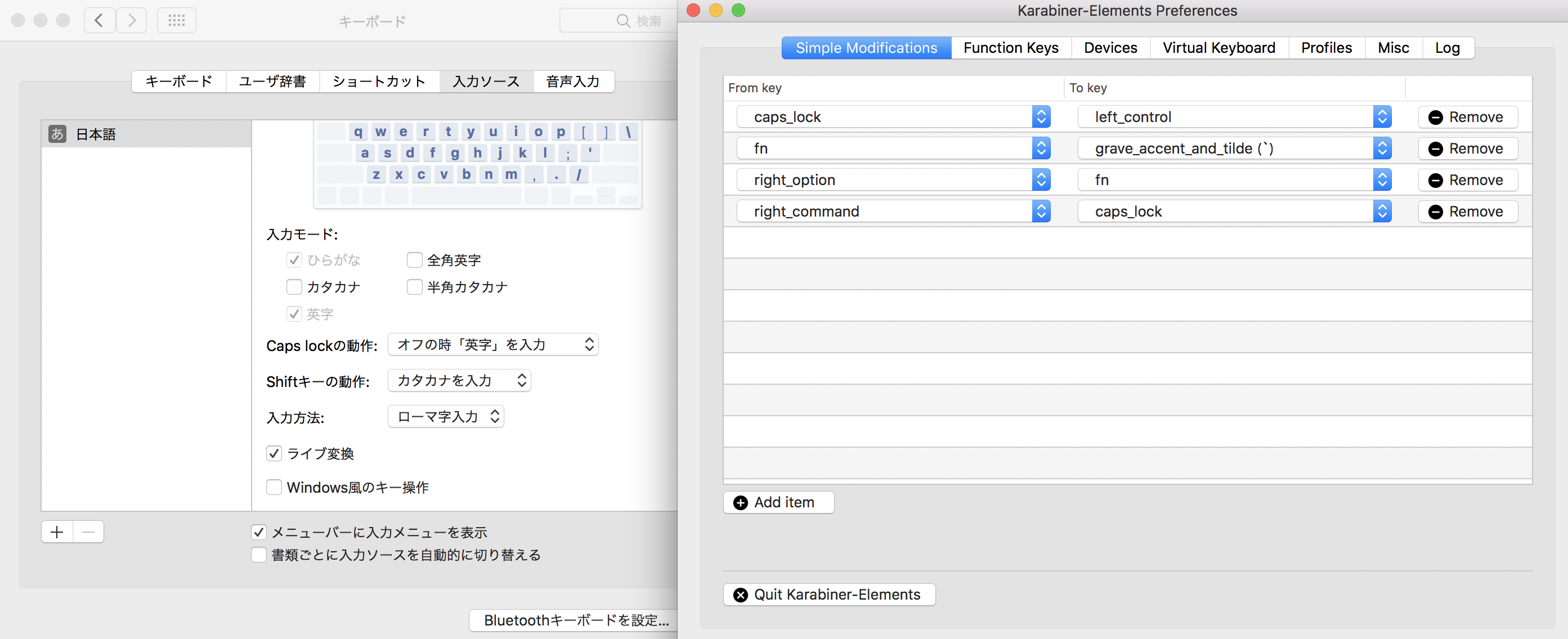The height and width of the screenshot is (639, 1568).
Task: Remove the caps_lock to left_control mapping
Action: tap(1468, 117)
